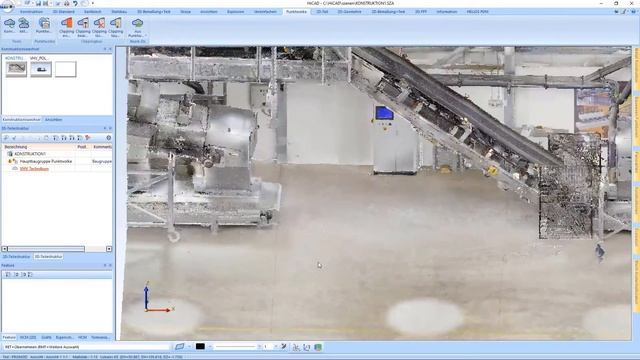Click the orange Clipping ein... icon
This screenshot has width=640, height=360.
[67, 23]
